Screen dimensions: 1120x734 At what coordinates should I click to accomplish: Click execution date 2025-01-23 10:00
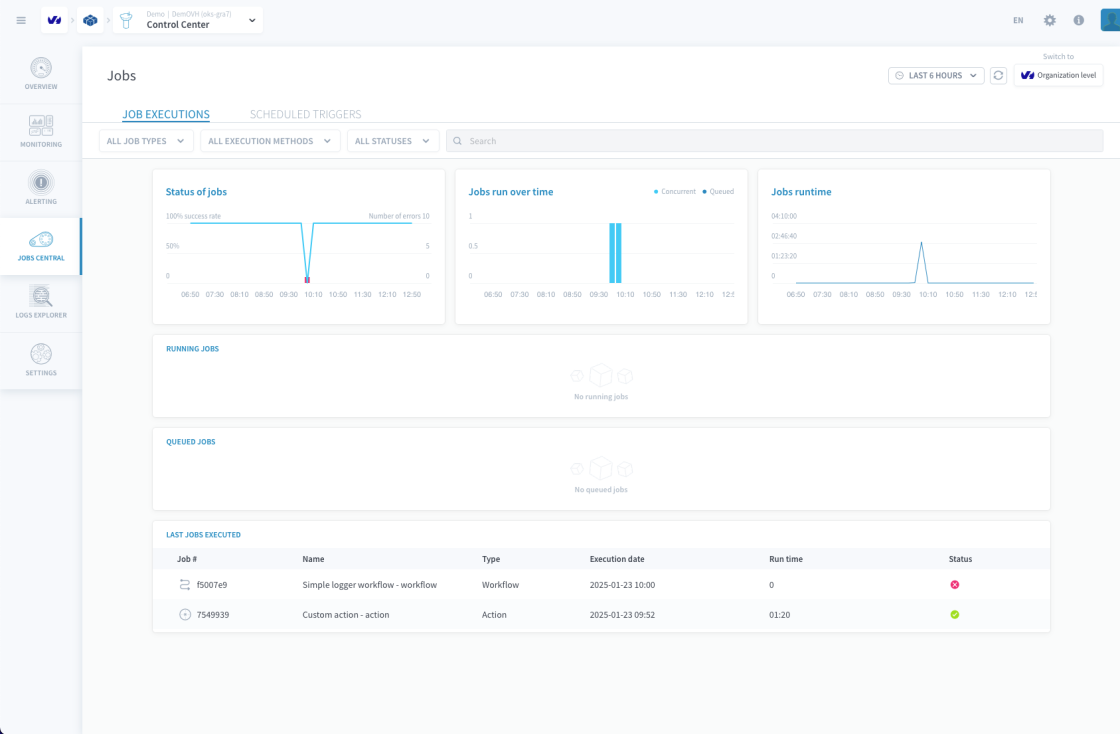click(x=622, y=585)
